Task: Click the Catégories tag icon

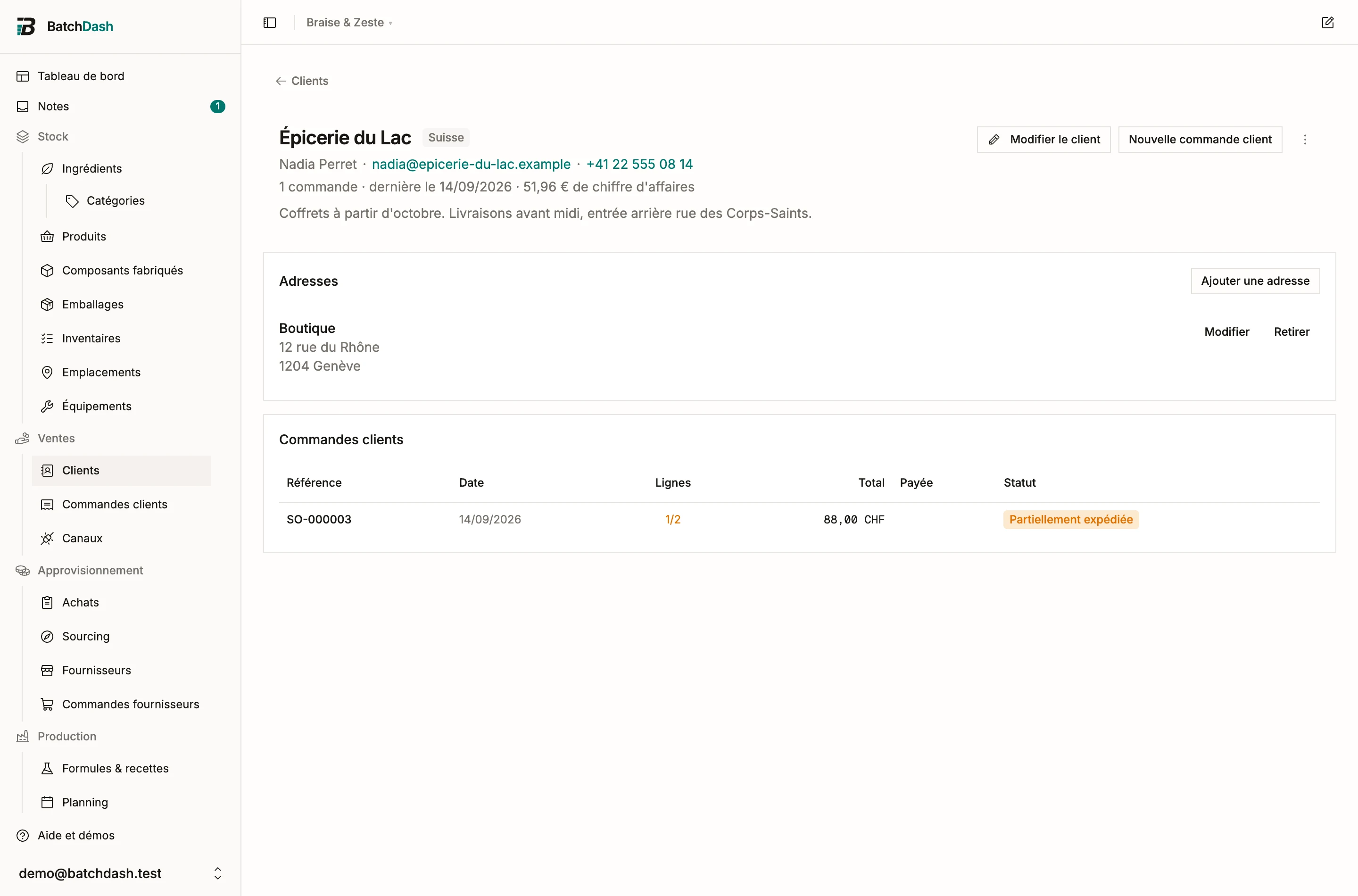Action: click(x=72, y=201)
